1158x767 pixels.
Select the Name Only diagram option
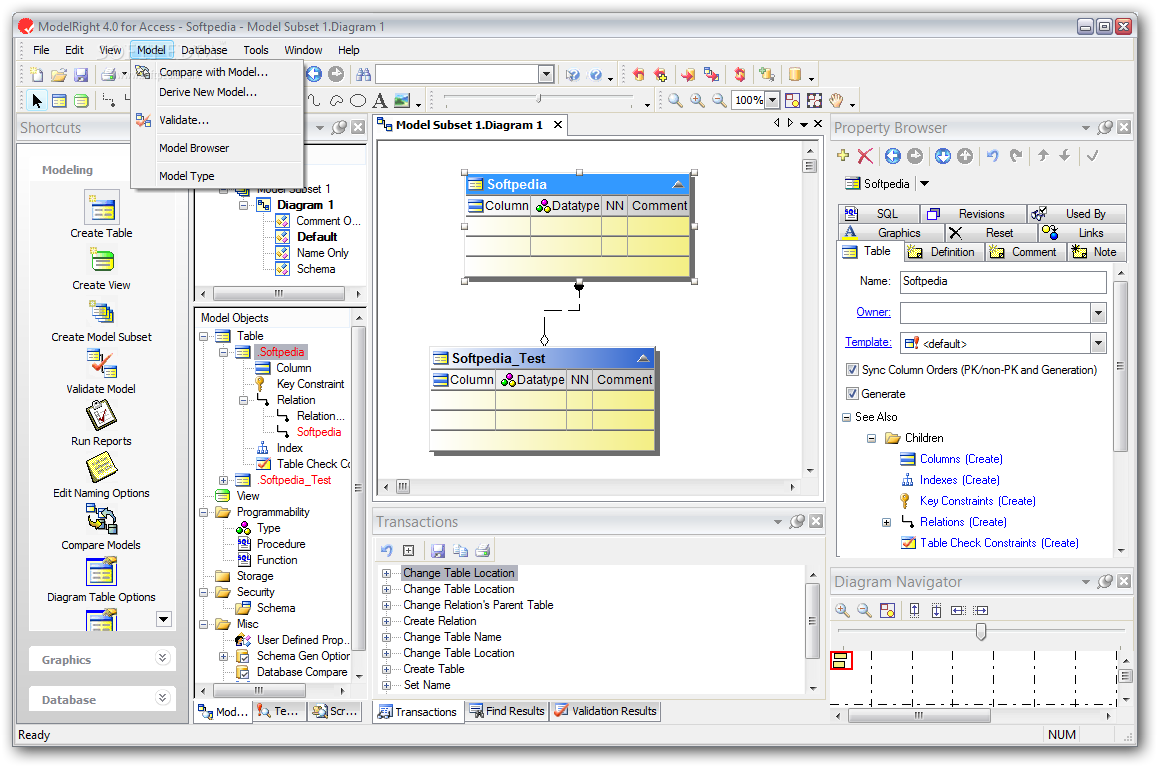[x=323, y=253]
